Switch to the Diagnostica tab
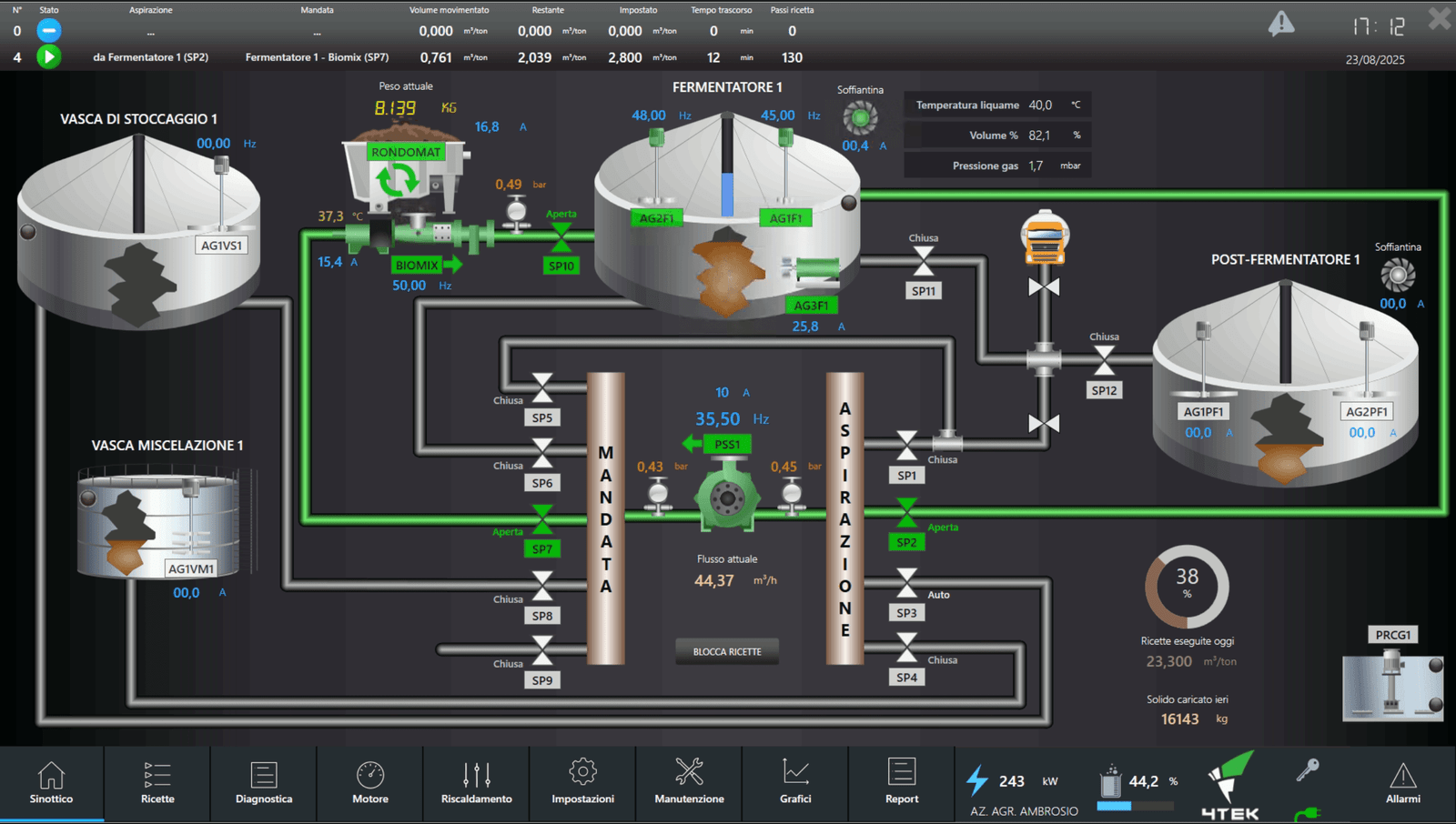Viewport: 1456px width, 824px height. tap(264, 783)
